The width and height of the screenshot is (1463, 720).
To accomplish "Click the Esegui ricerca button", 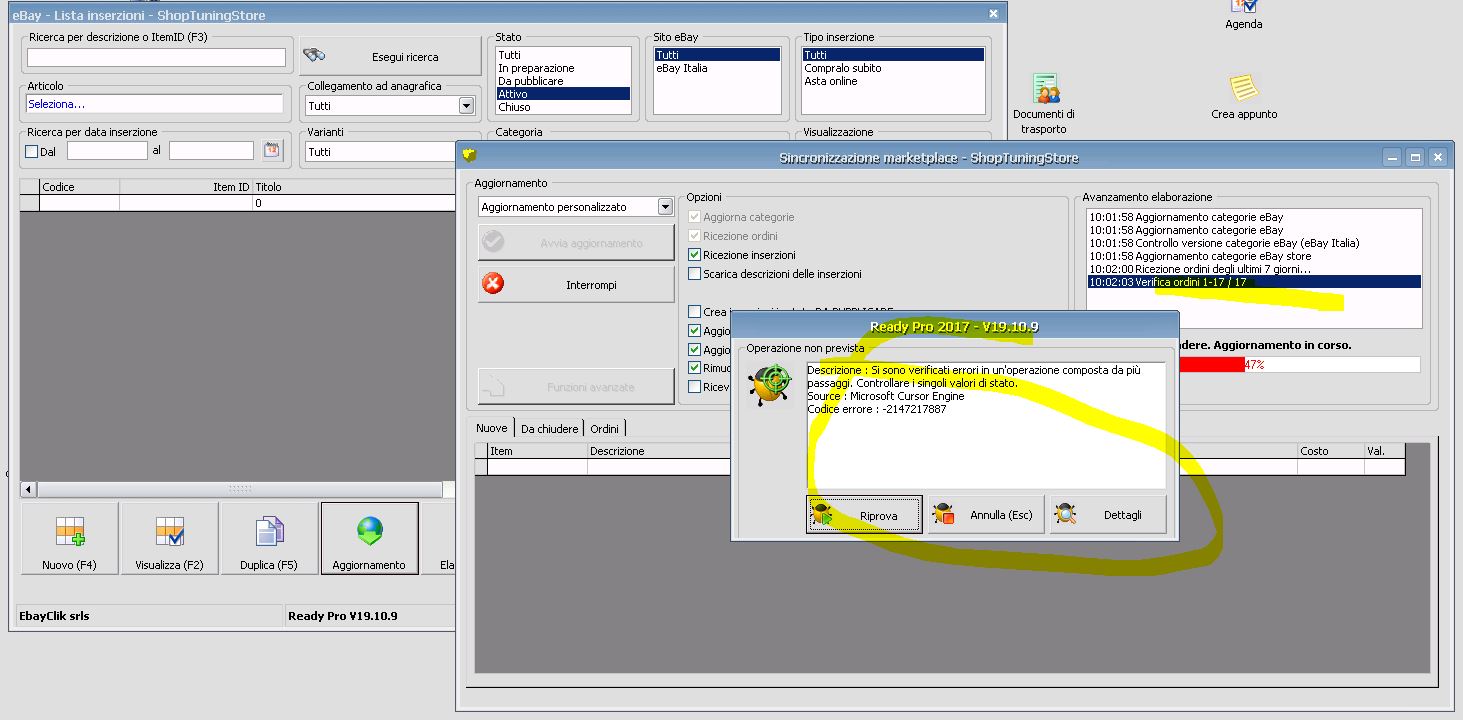I will (x=390, y=56).
